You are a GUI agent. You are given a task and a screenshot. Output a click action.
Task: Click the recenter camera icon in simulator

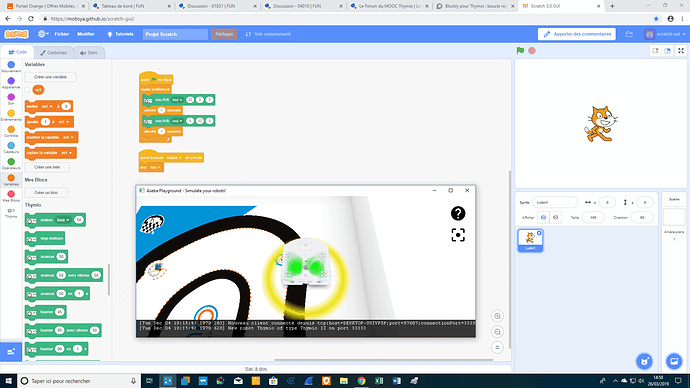coord(458,235)
